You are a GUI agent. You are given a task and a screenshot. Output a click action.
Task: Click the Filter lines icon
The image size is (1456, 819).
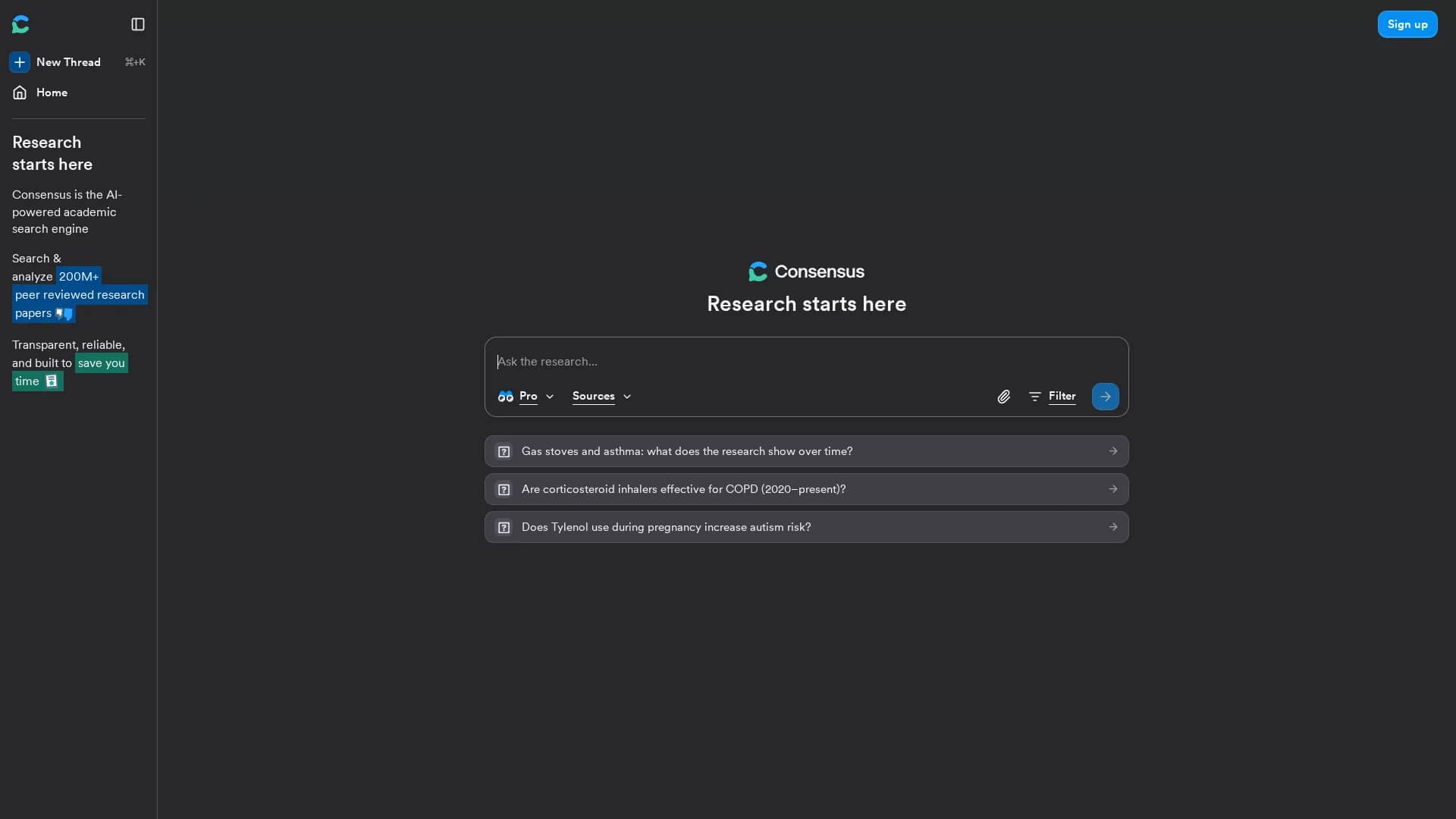point(1034,397)
